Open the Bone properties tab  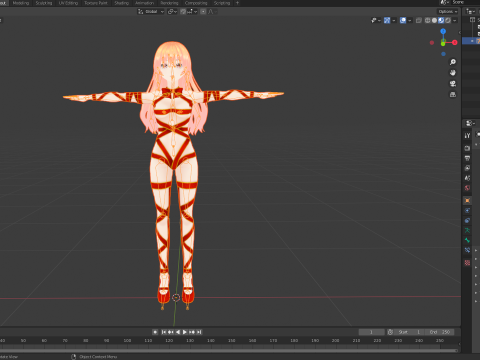click(467, 240)
